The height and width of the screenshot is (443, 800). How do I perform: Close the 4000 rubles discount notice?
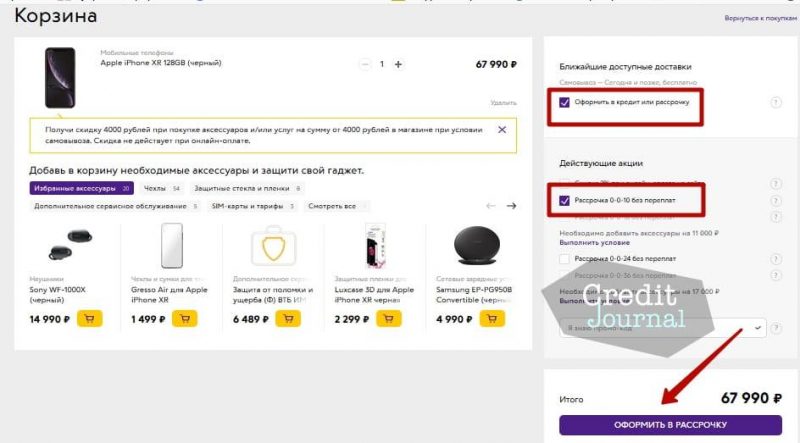[x=502, y=130]
